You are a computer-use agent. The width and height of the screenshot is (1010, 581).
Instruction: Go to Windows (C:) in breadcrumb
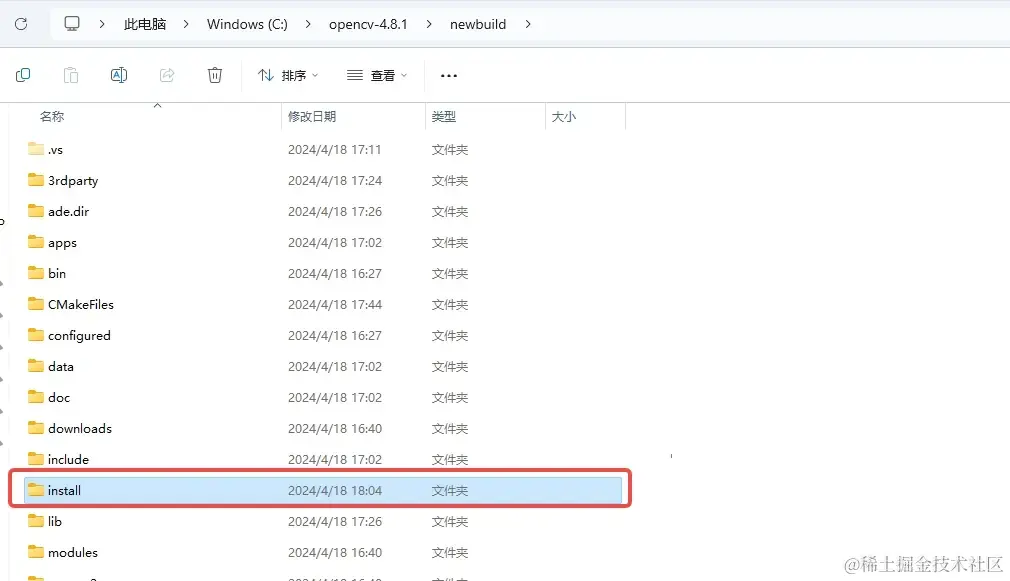tap(247, 24)
